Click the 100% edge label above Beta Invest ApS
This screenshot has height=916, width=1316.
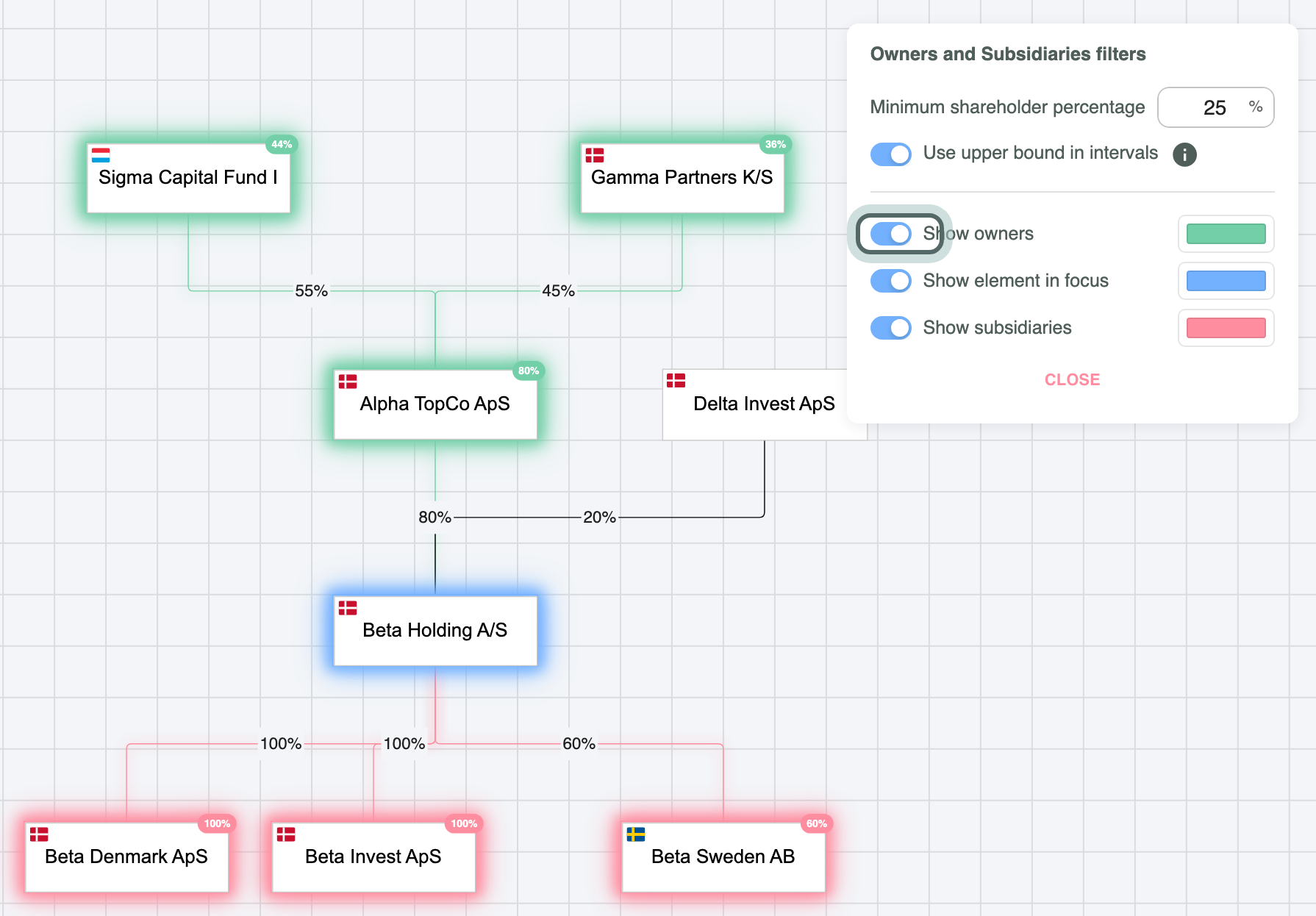(404, 744)
